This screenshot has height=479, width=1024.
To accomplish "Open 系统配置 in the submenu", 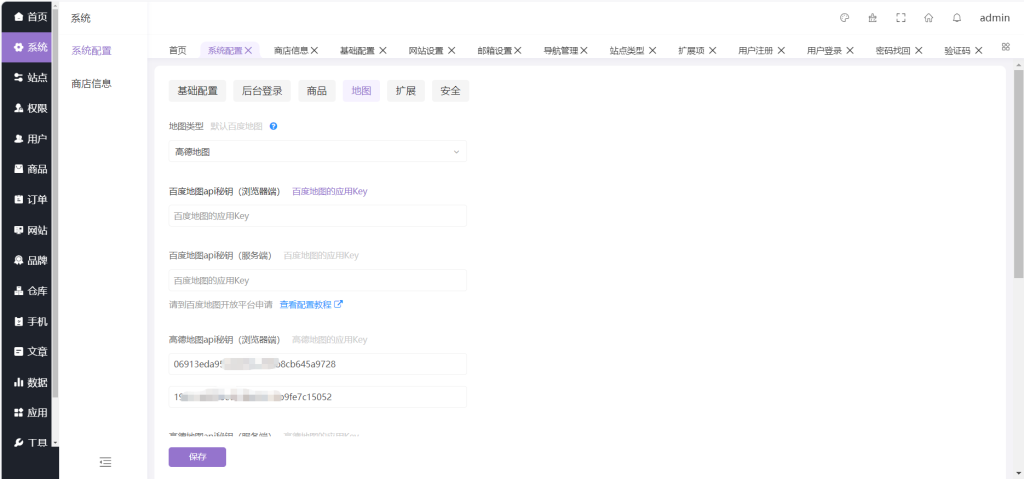I will (x=91, y=50).
